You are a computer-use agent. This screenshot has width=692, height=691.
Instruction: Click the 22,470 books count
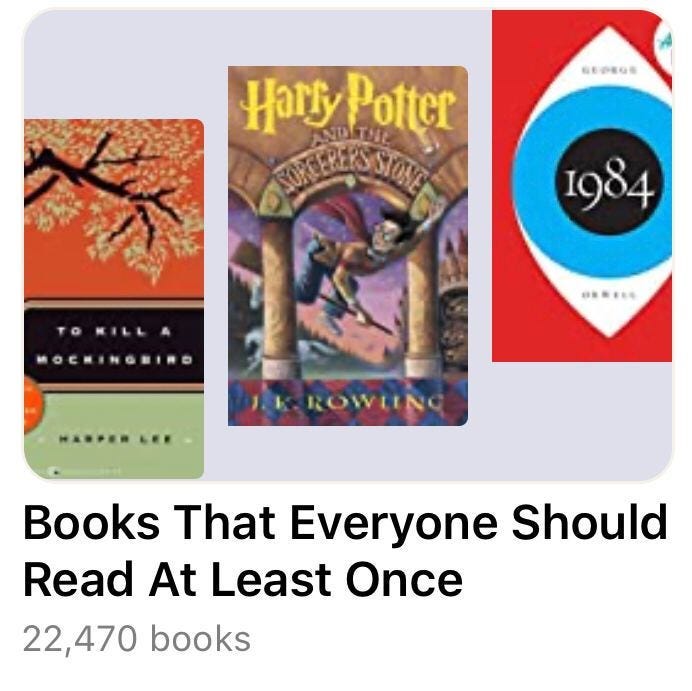click(x=137, y=639)
